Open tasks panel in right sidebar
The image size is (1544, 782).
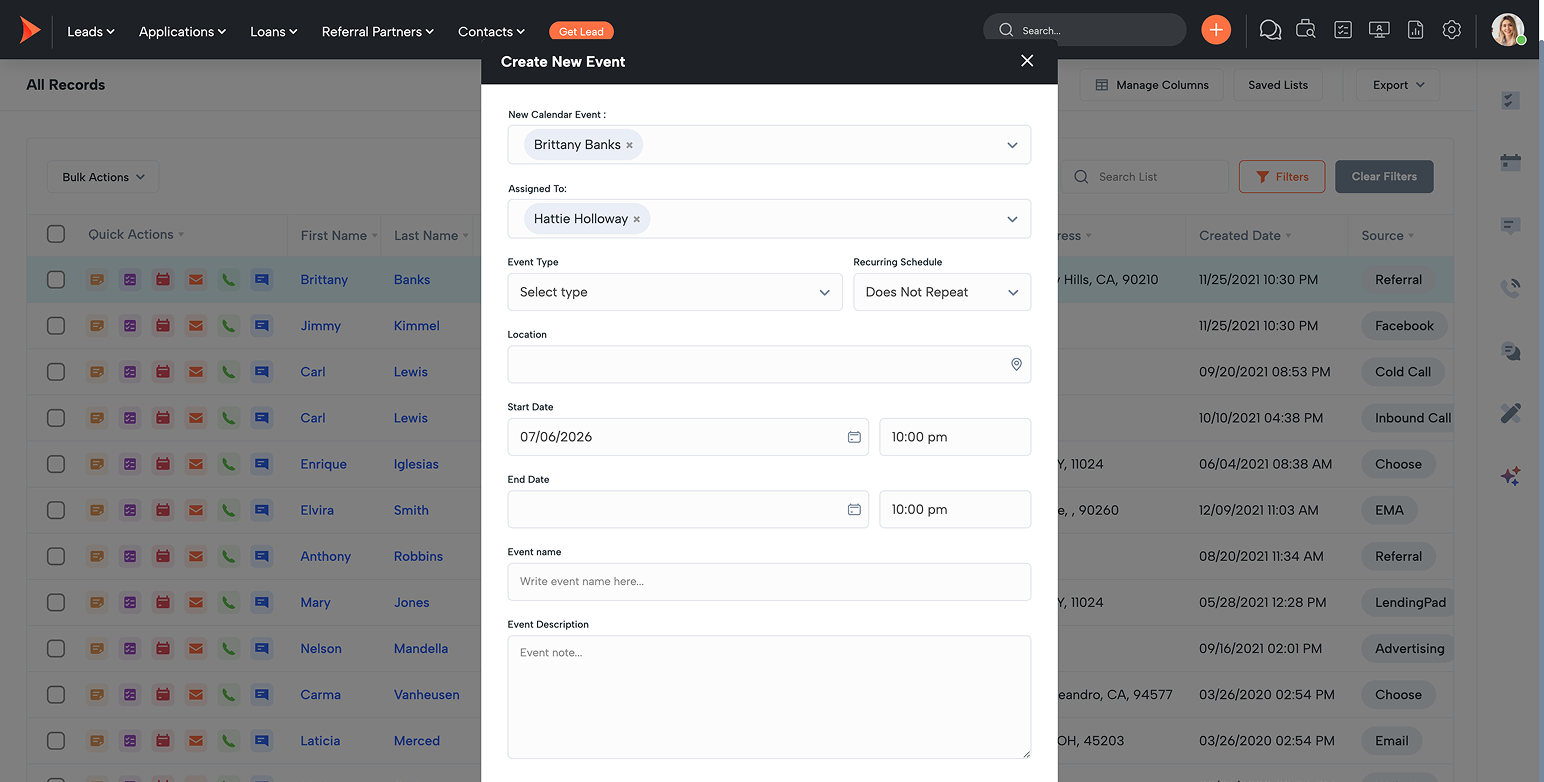click(1511, 100)
